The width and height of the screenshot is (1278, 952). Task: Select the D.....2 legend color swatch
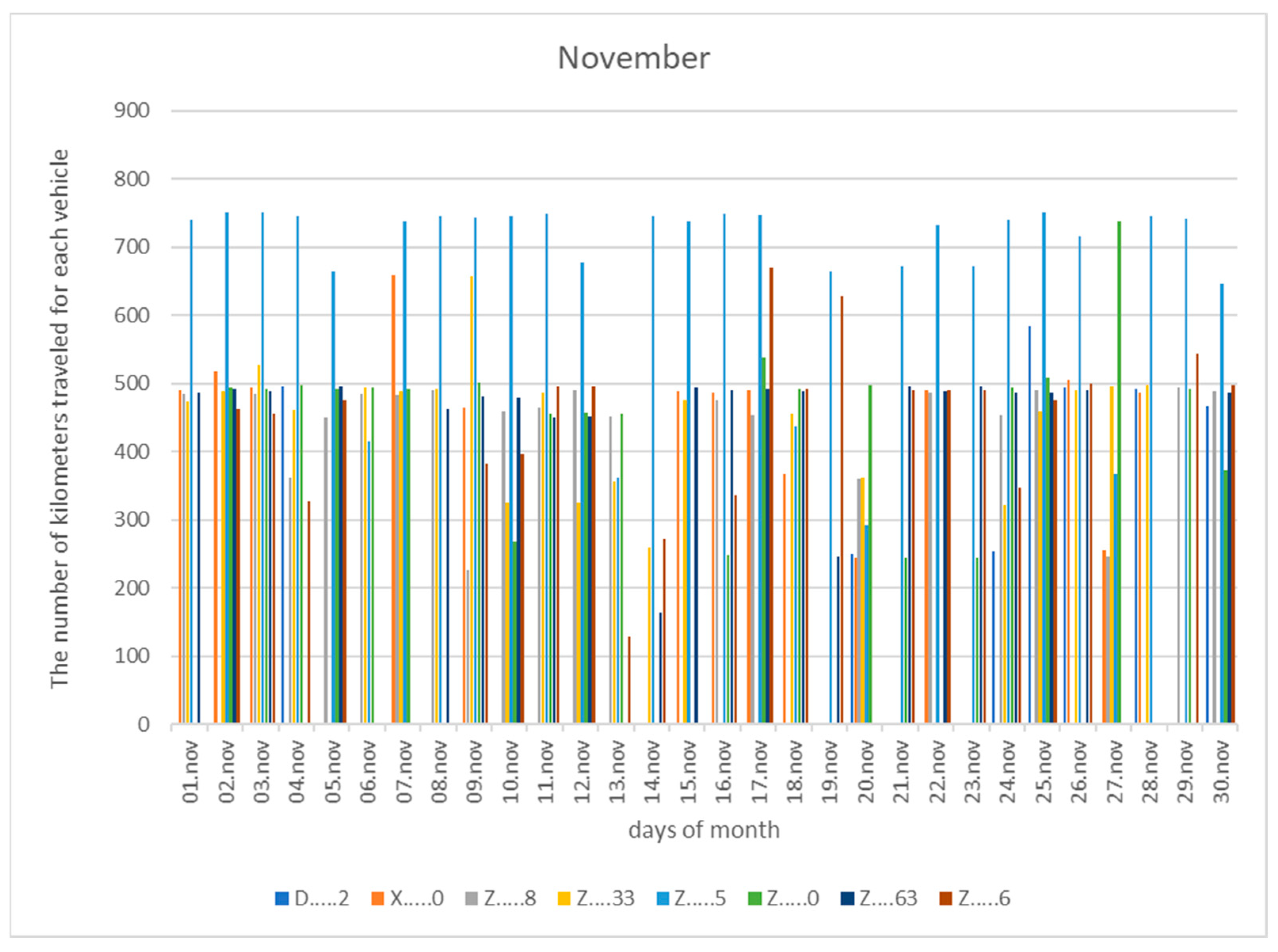[282, 899]
